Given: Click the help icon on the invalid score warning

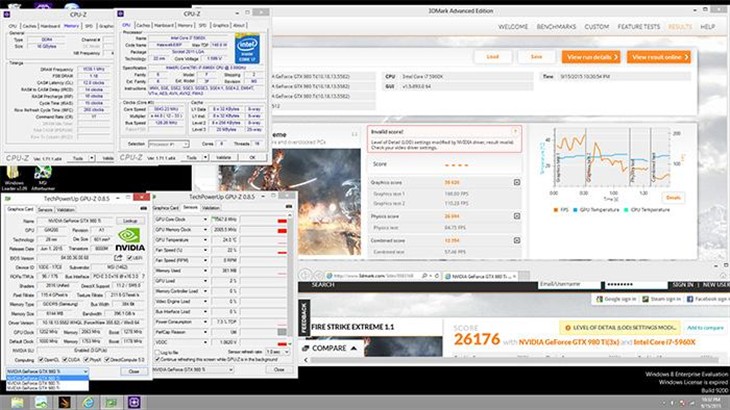Looking at the screenshot, I should (515, 131).
